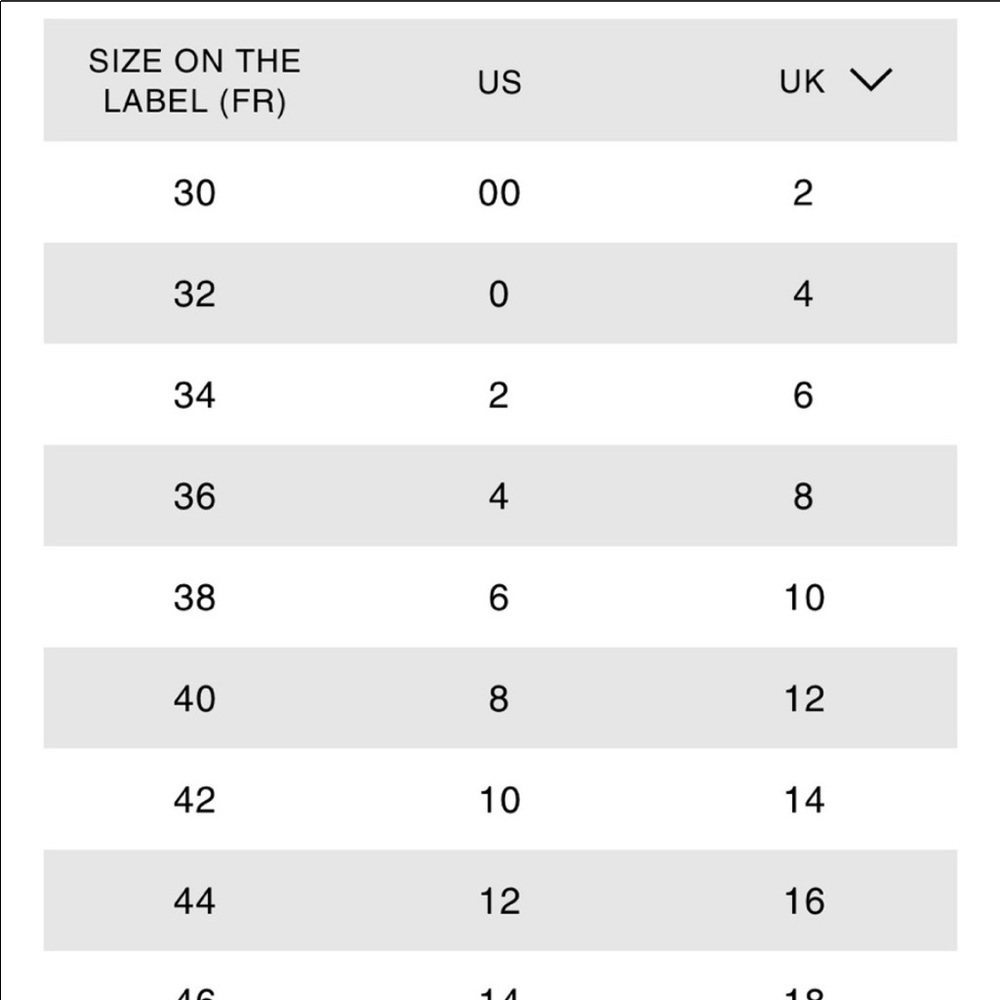The width and height of the screenshot is (1000, 1000).
Task: Click UK size 14 cell
Action: pyautogui.click(x=804, y=800)
